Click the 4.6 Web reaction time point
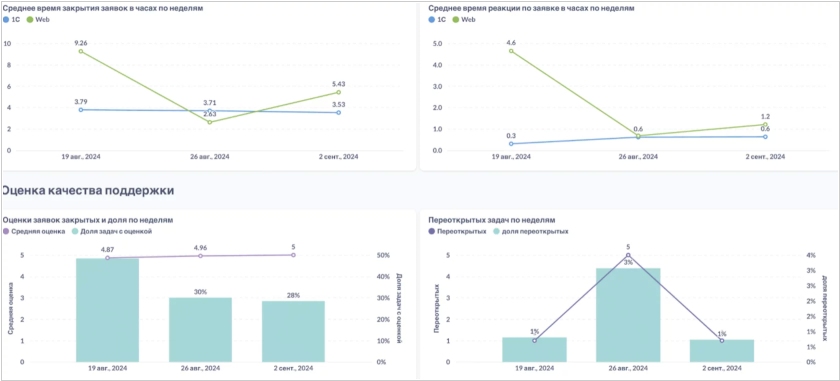 [x=511, y=51]
